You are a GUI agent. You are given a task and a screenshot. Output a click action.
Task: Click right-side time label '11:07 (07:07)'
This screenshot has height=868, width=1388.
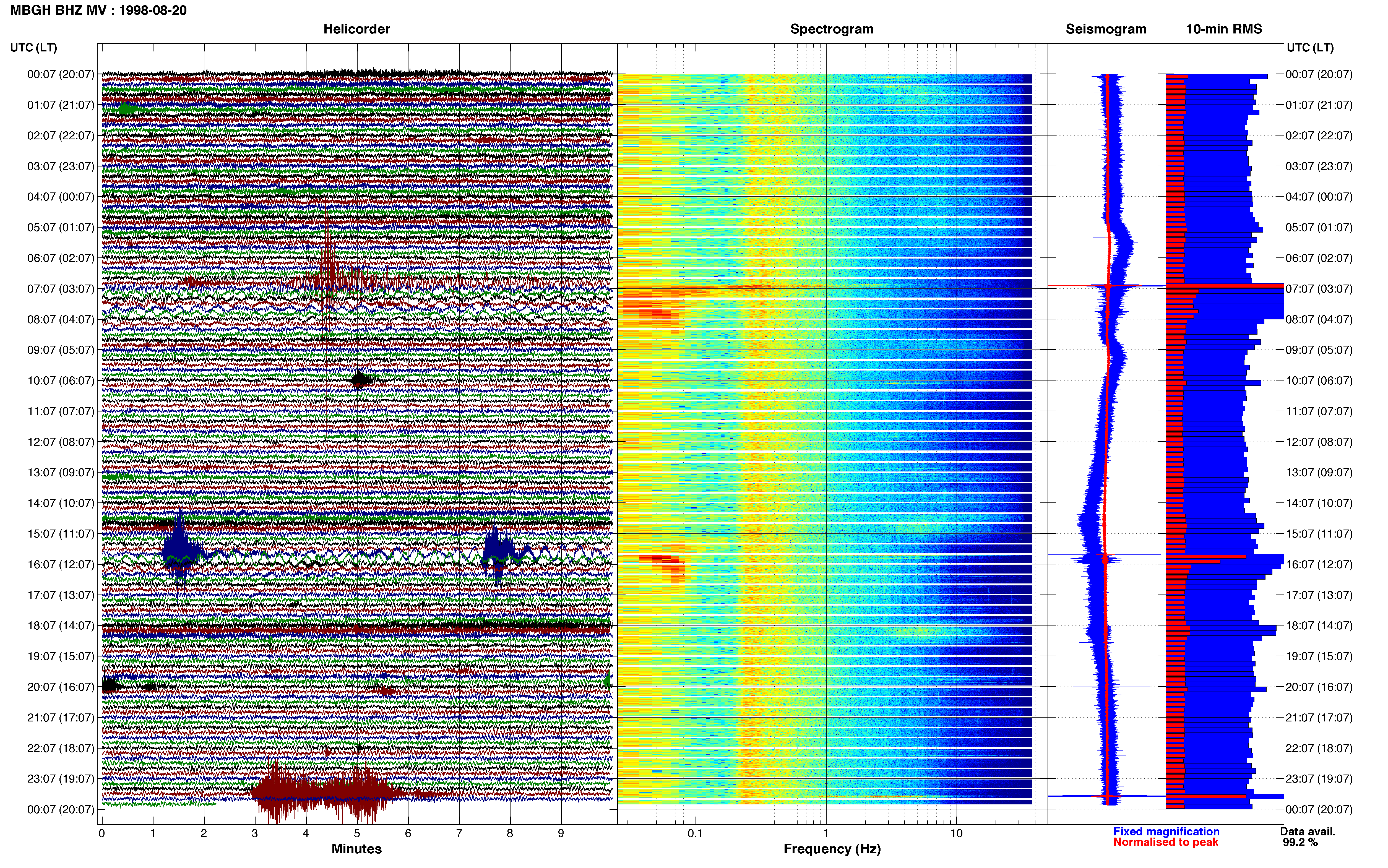[x=1319, y=412]
